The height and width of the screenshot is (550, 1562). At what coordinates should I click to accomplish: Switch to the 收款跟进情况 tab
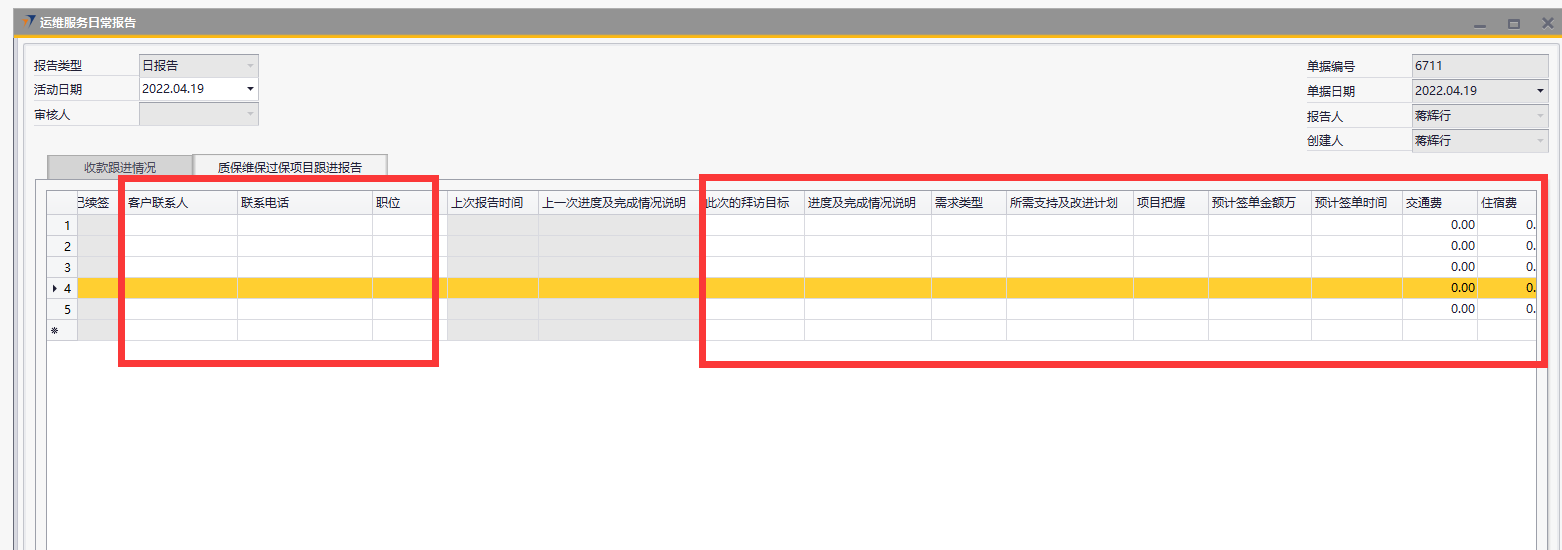120,167
